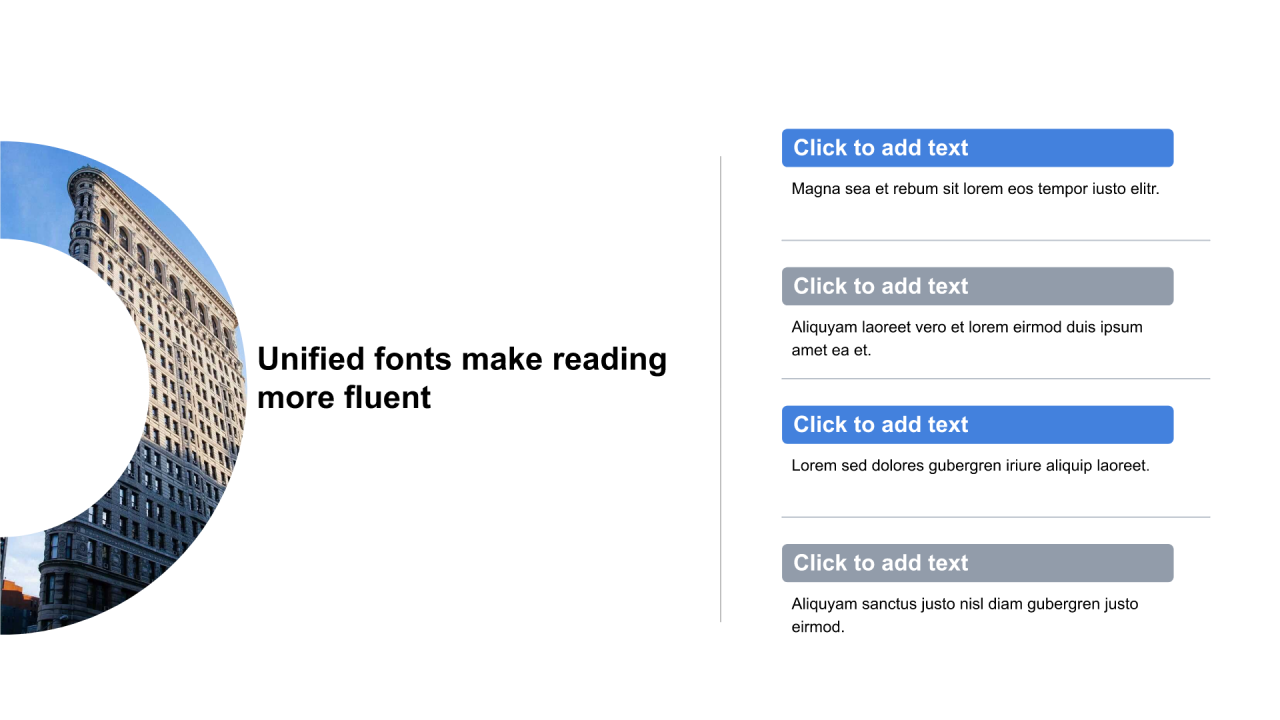
Task: Select the first blue 'Click to add text' header
Action: click(977, 148)
